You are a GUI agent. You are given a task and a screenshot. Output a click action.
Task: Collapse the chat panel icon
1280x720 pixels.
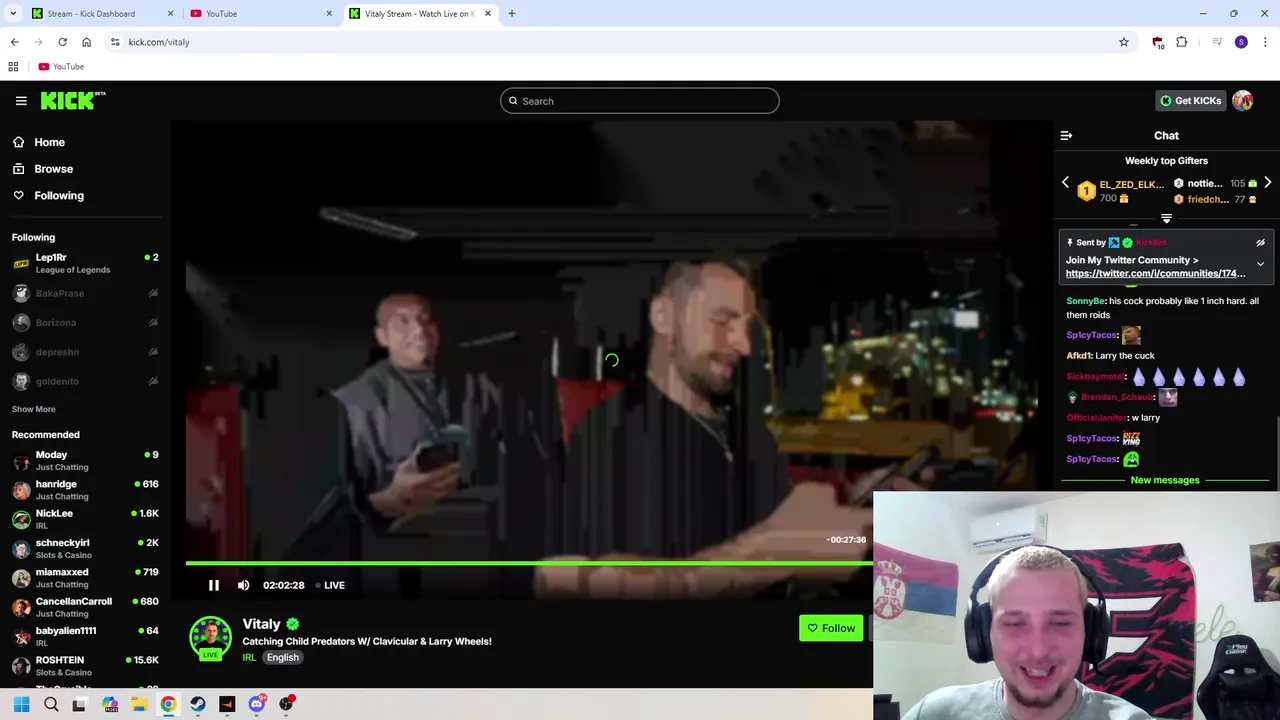[x=1066, y=135]
